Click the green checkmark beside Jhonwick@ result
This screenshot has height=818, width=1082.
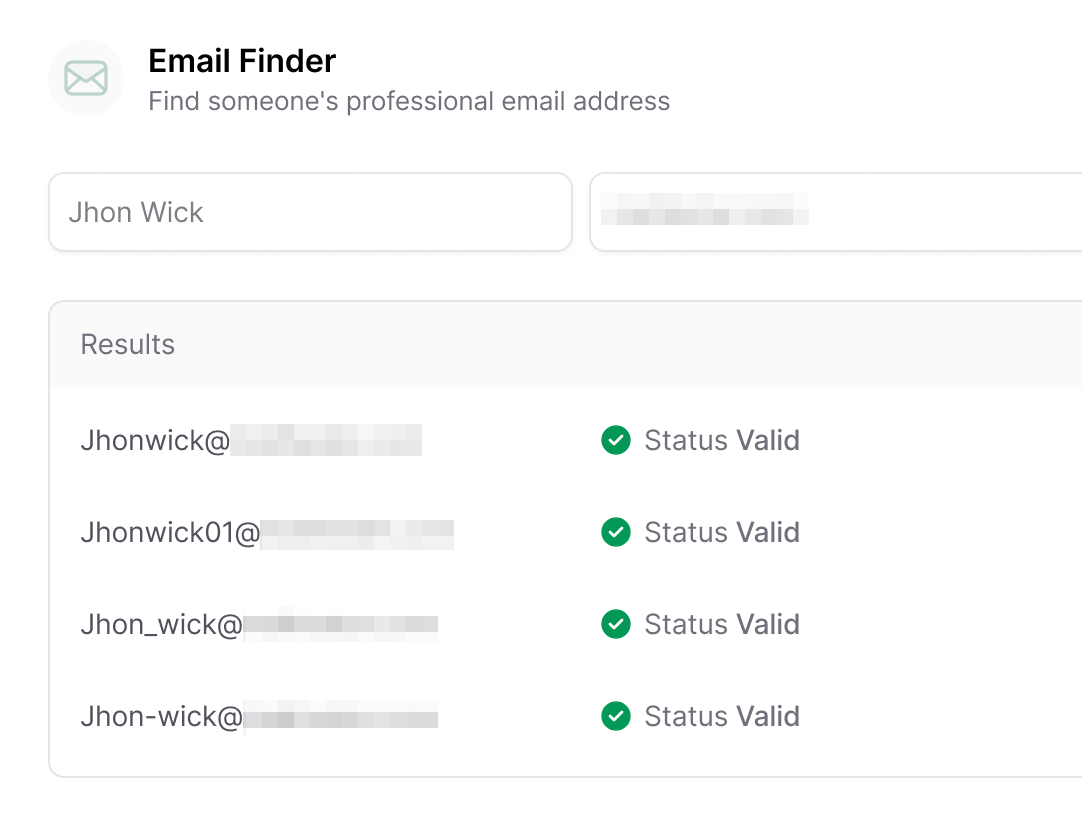click(x=616, y=440)
